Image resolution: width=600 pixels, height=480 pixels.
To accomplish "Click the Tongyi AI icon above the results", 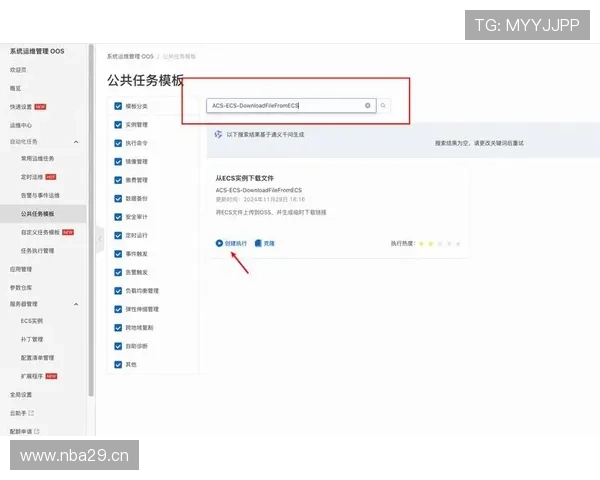I will coord(218,134).
